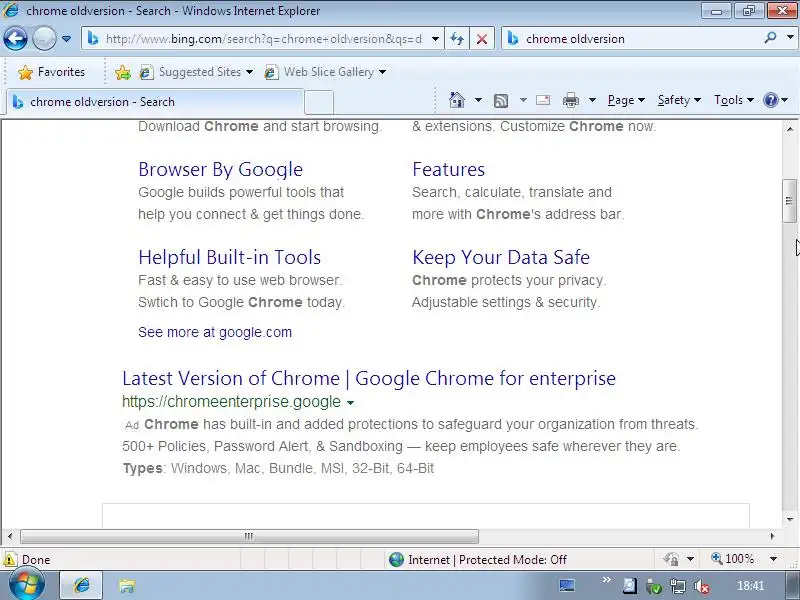Click the globe Internet zone icon
The image size is (800, 600).
tap(396, 560)
